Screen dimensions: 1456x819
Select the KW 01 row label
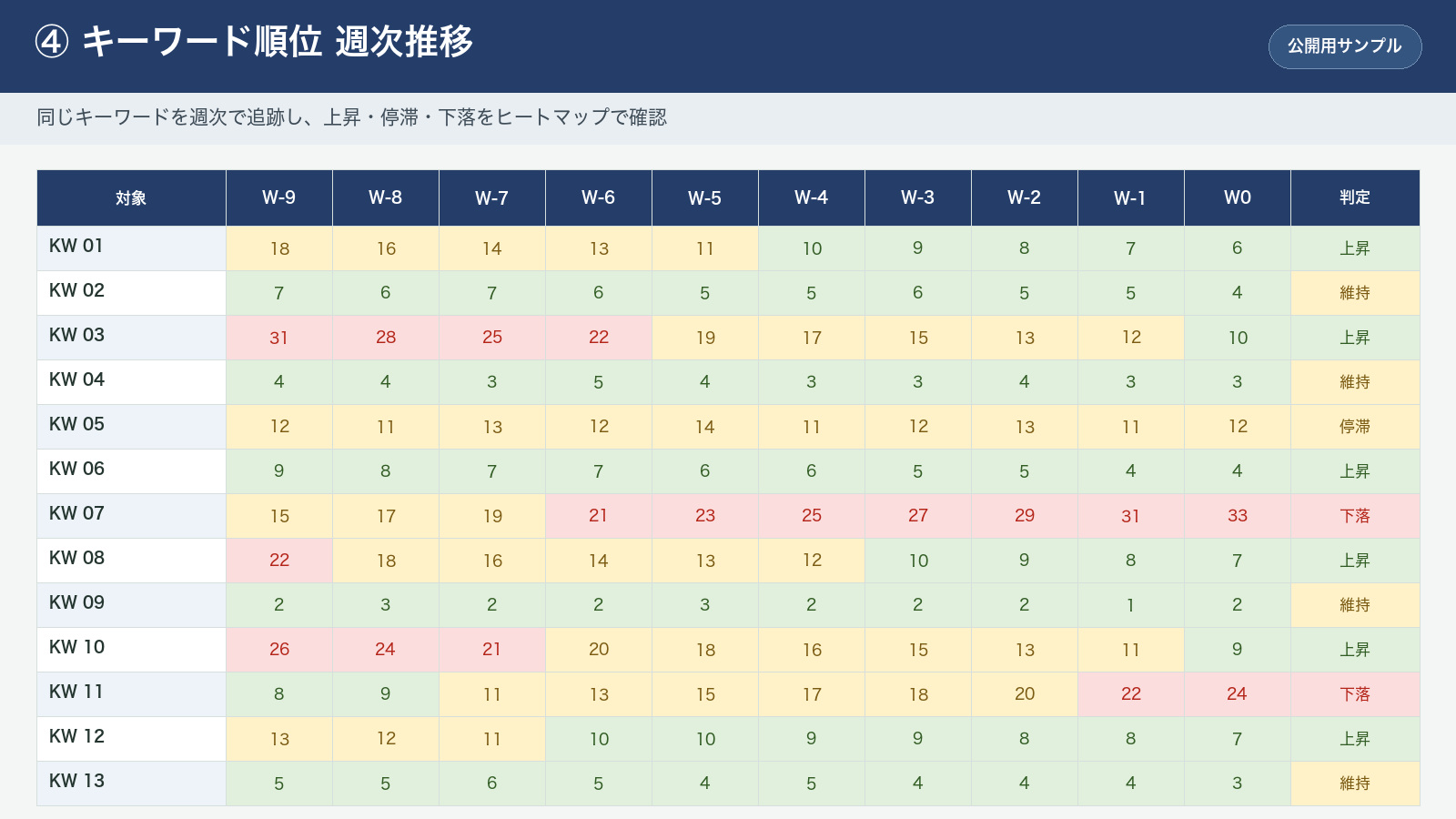(131, 248)
